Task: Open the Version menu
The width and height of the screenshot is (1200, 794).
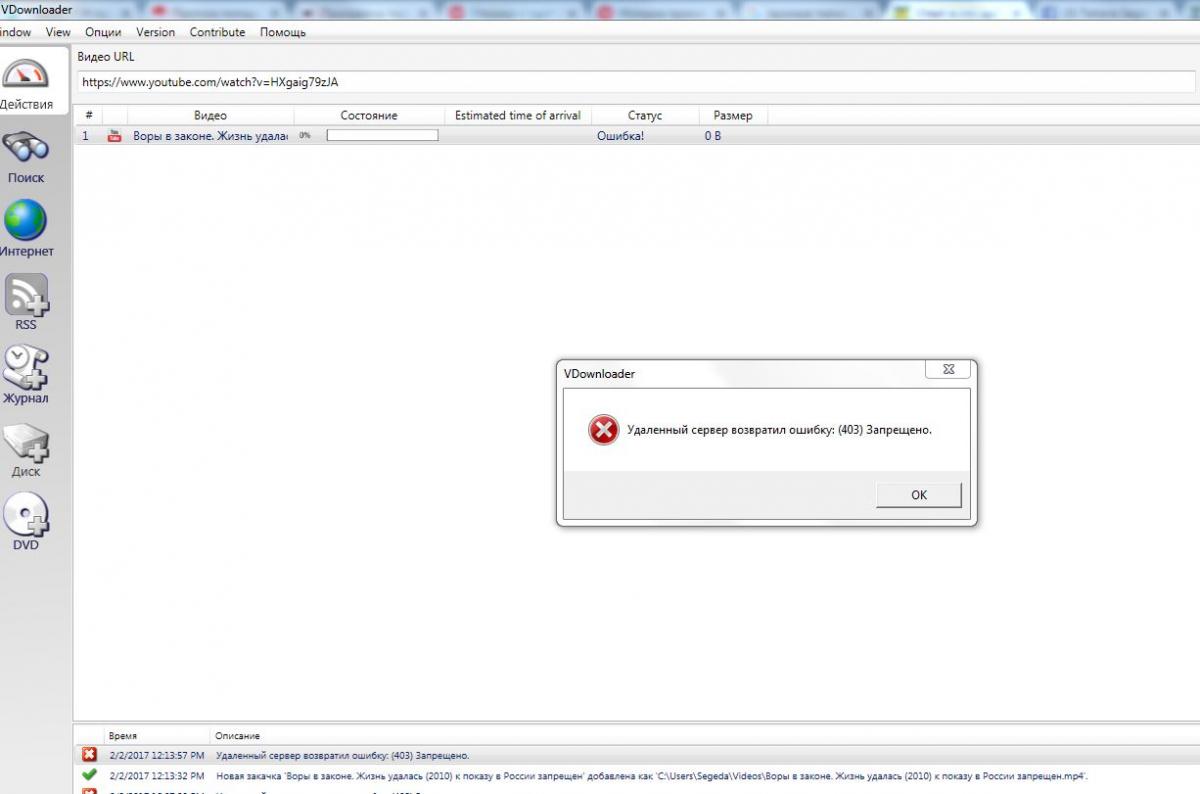Action: [x=155, y=32]
